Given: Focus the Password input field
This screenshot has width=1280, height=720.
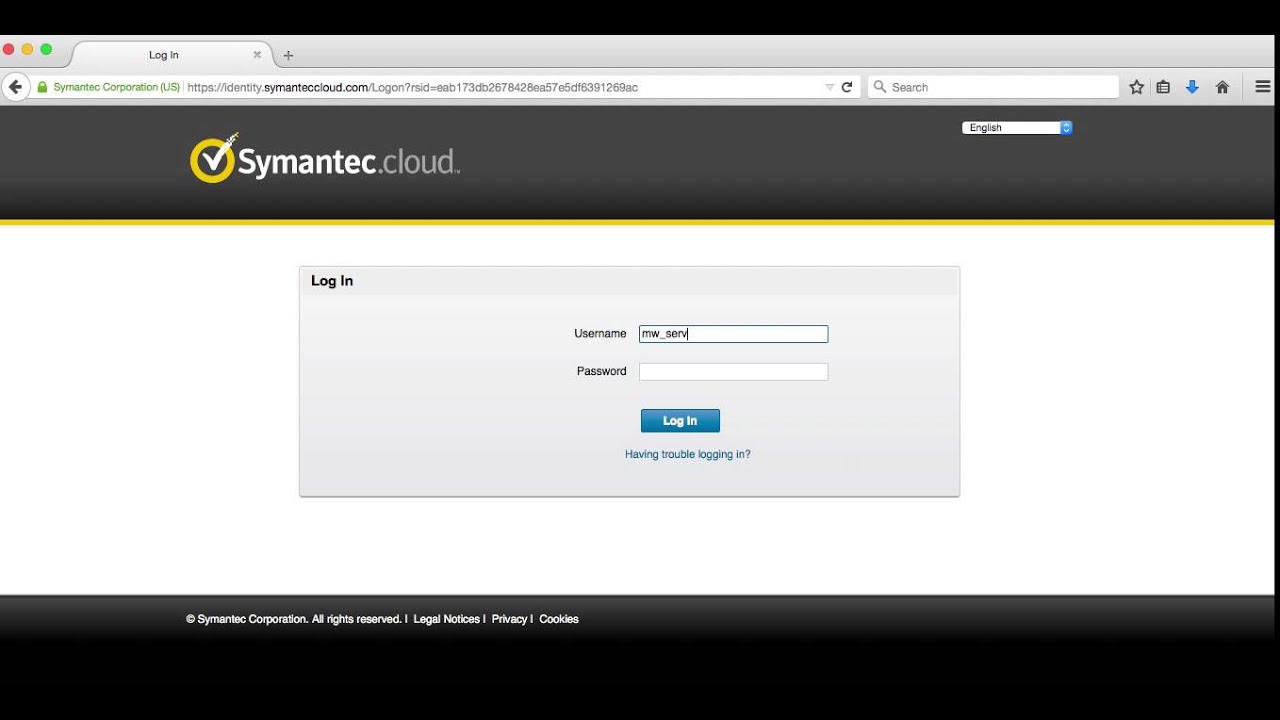Looking at the screenshot, I should click(x=734, y=372).
